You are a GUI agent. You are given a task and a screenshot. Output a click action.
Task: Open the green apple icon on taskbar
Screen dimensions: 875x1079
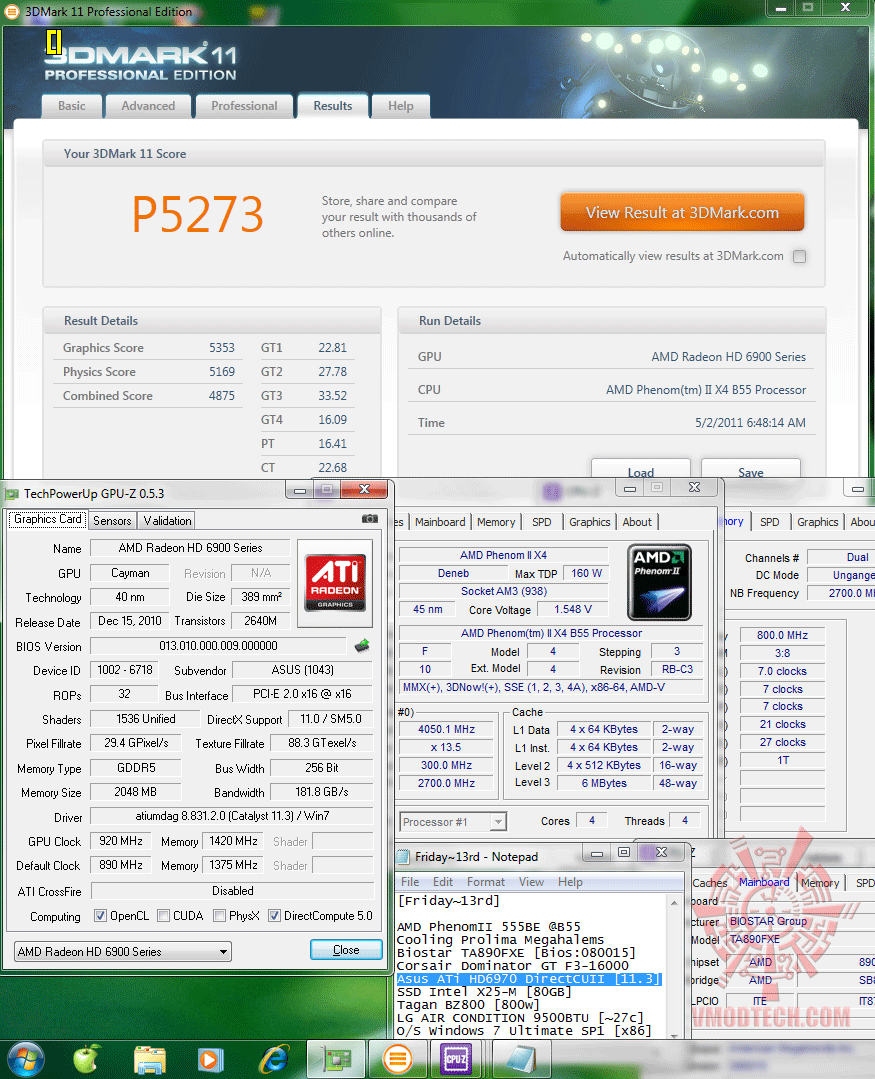[x=87, y=1058]
